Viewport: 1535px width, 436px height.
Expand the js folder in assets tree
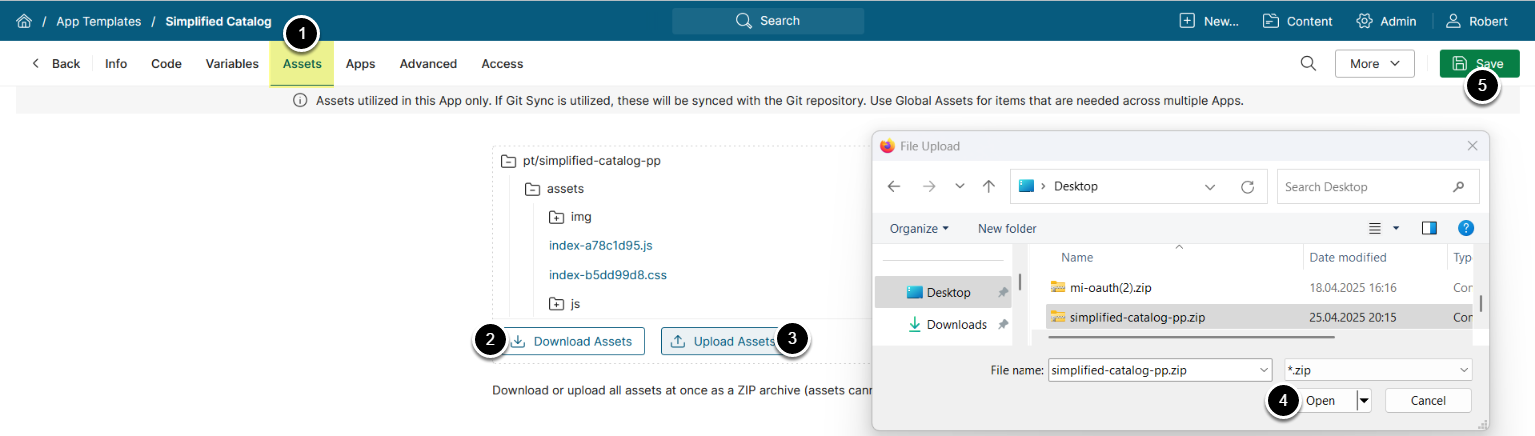click(x=557, y=303)
